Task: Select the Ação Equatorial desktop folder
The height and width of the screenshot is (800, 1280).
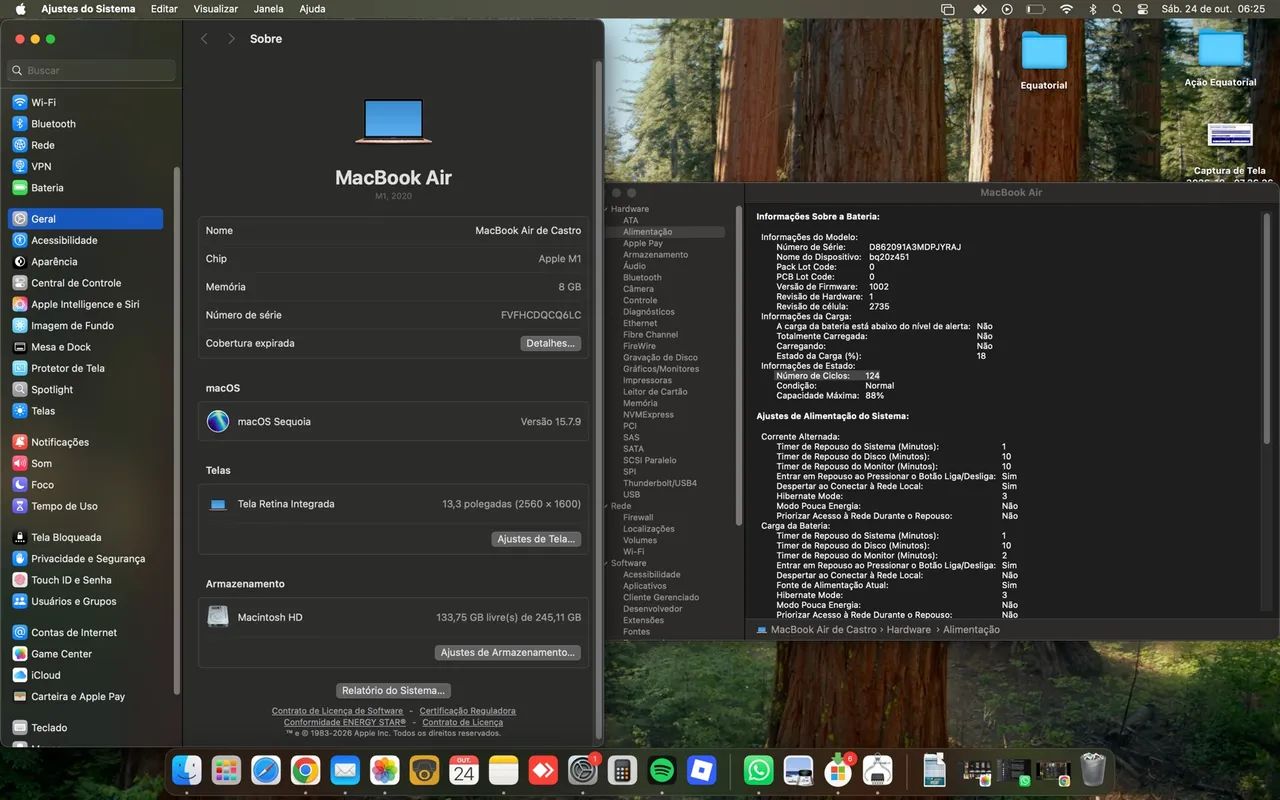Action: pyautogui.click(x=1220, y=59)
